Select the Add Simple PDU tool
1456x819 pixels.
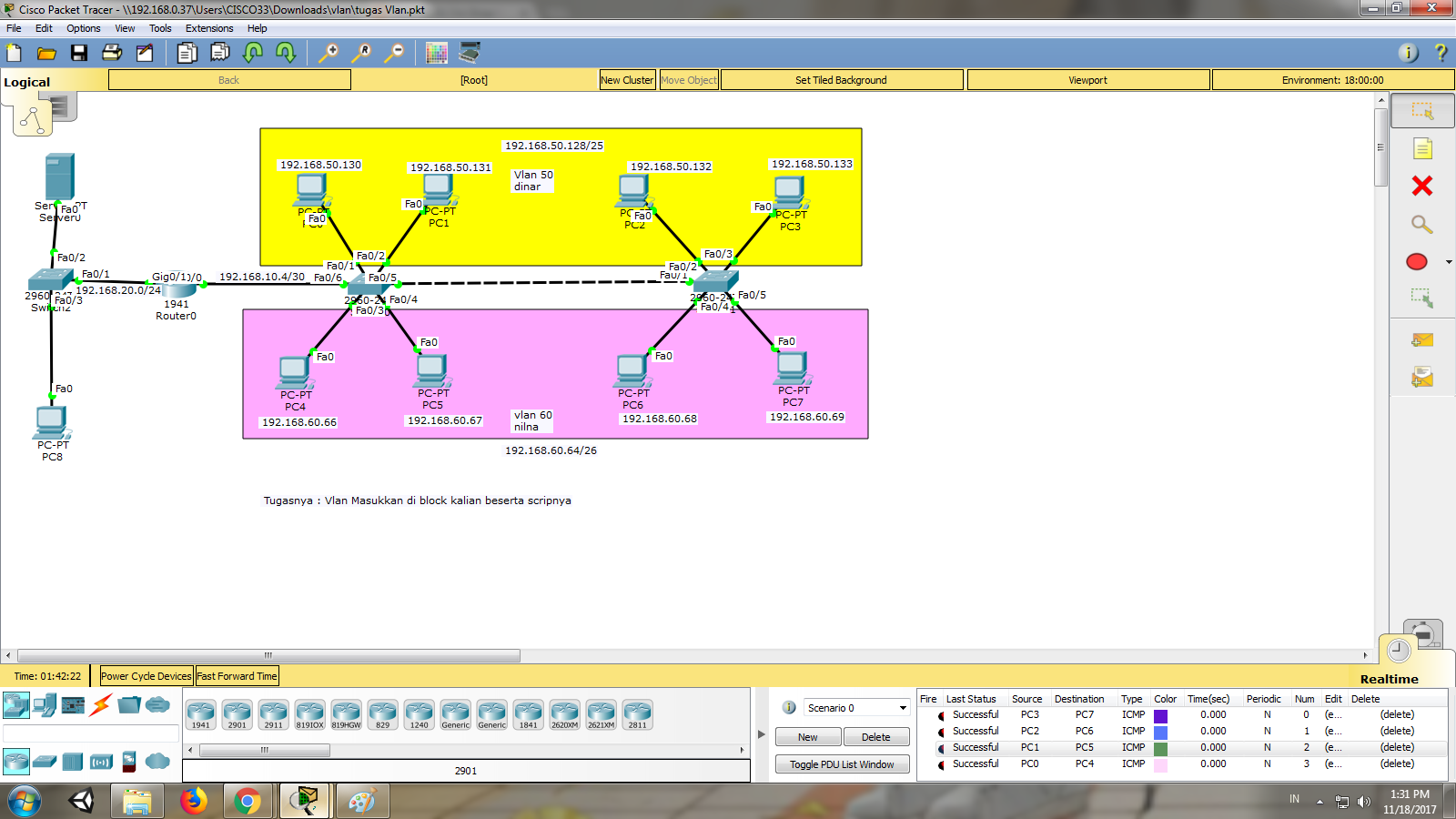1422,339
